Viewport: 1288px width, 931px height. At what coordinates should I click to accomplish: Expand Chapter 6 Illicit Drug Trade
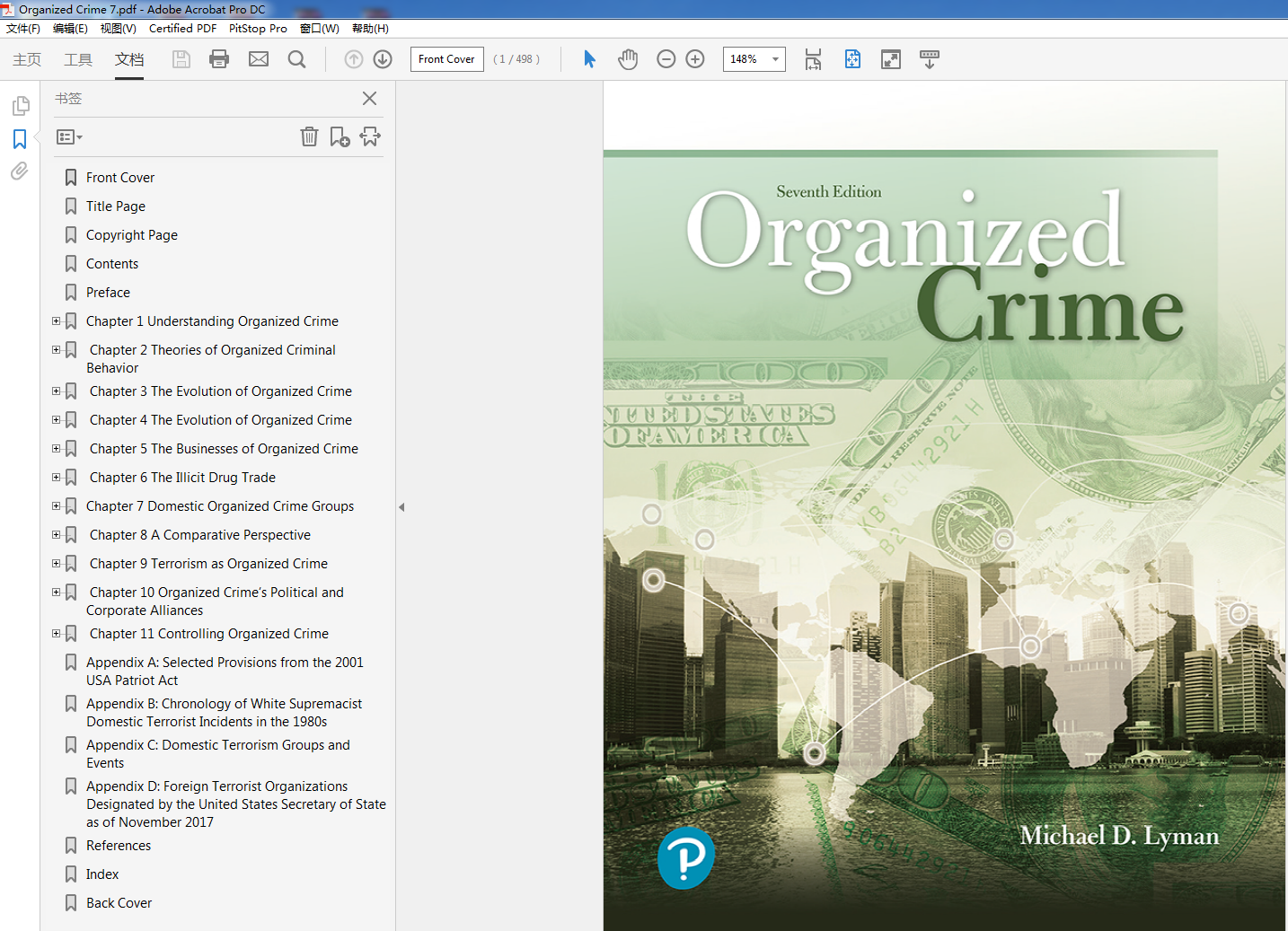[x=56, y=477]
